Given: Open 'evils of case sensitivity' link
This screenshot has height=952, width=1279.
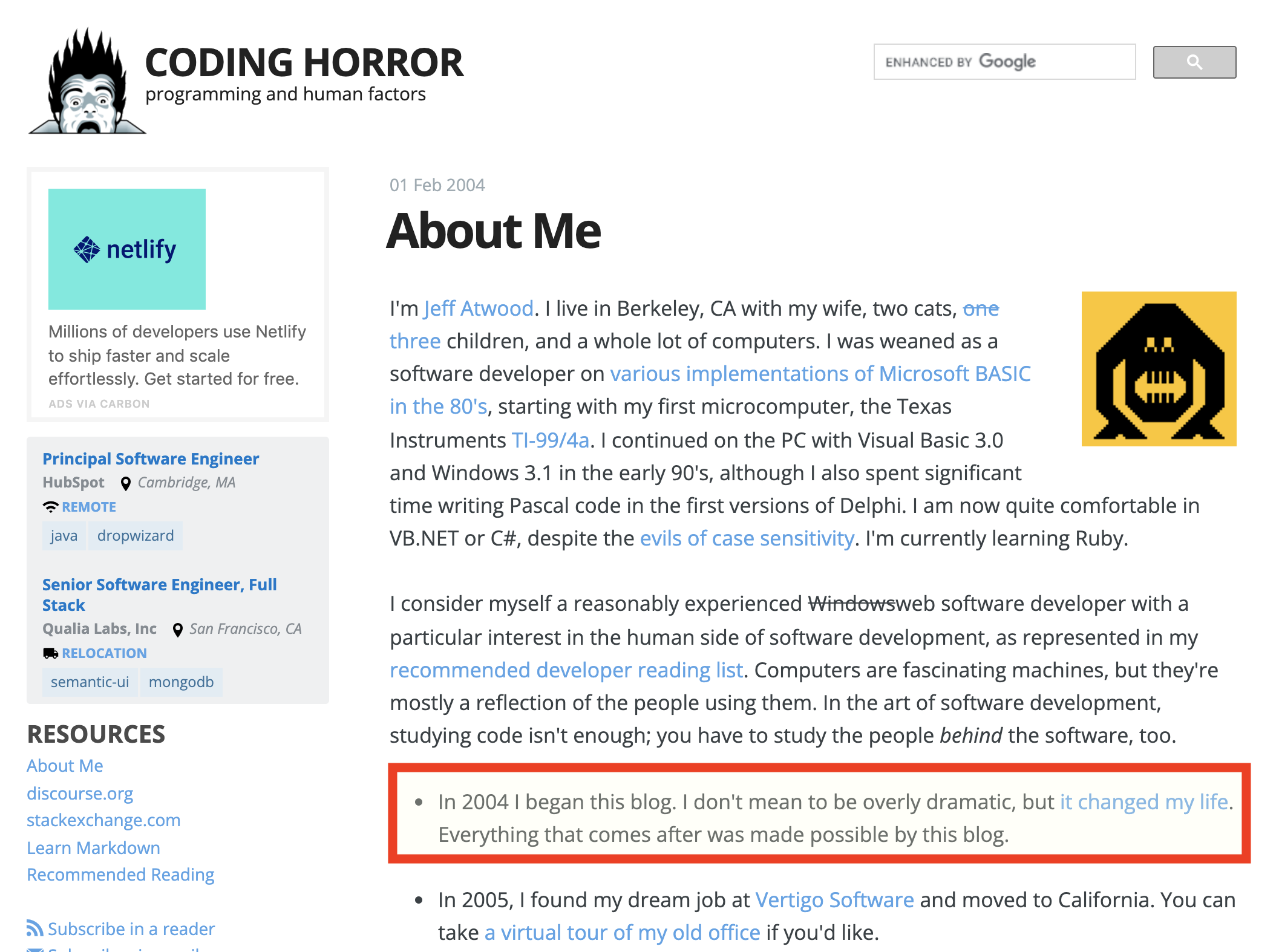Looking at the screenshot, I should pos(747,538).
